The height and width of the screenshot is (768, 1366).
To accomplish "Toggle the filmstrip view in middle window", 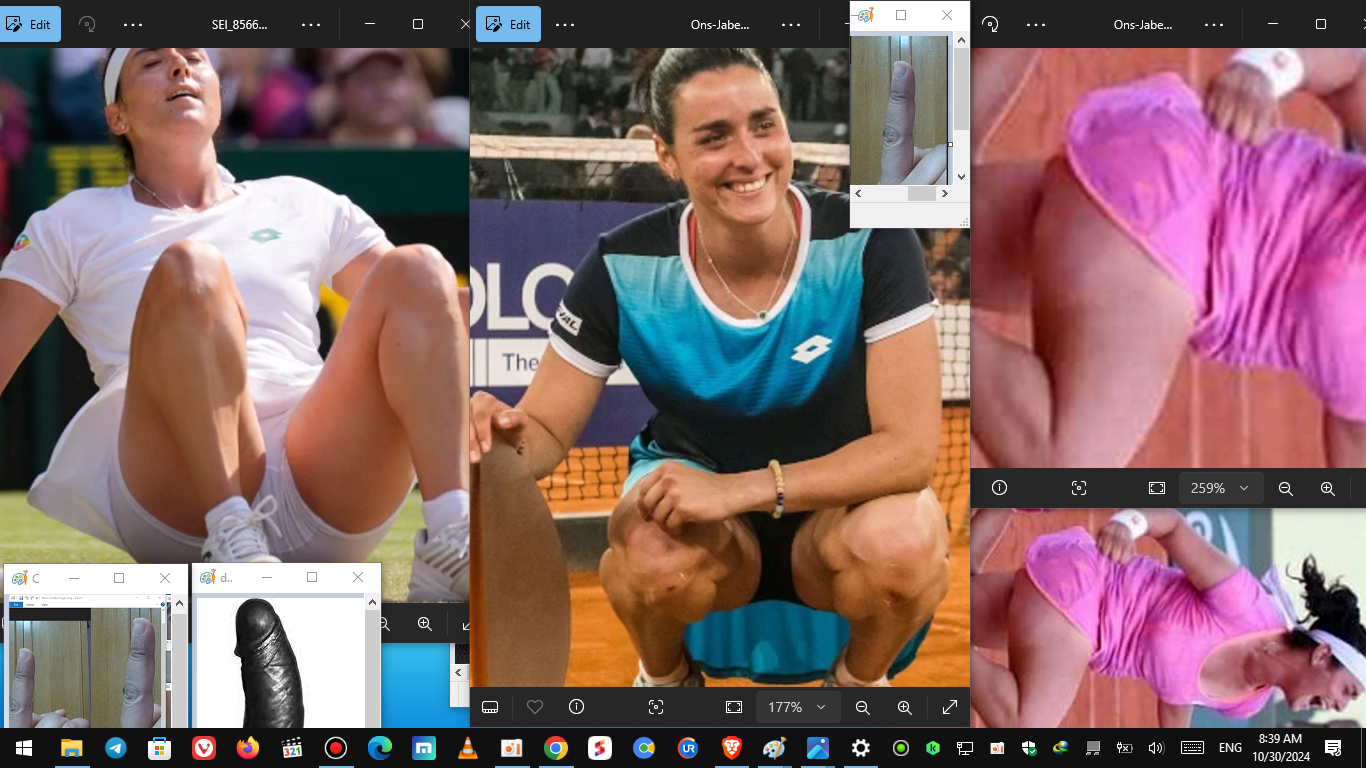I will pyautogui.click(x=490, y=707).
